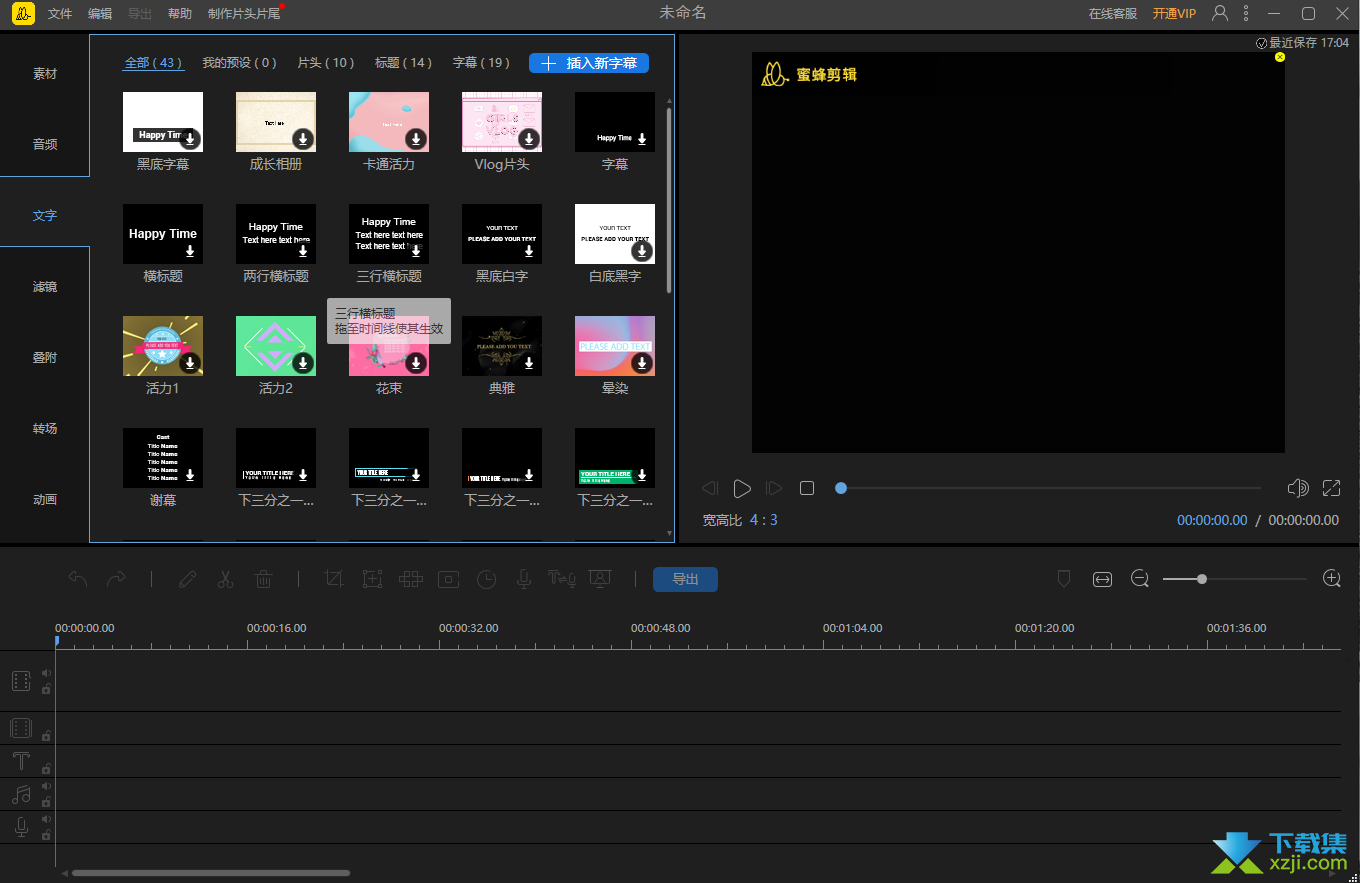Open 在线客服 support
1360x883 pixels.
(1113, 14)
